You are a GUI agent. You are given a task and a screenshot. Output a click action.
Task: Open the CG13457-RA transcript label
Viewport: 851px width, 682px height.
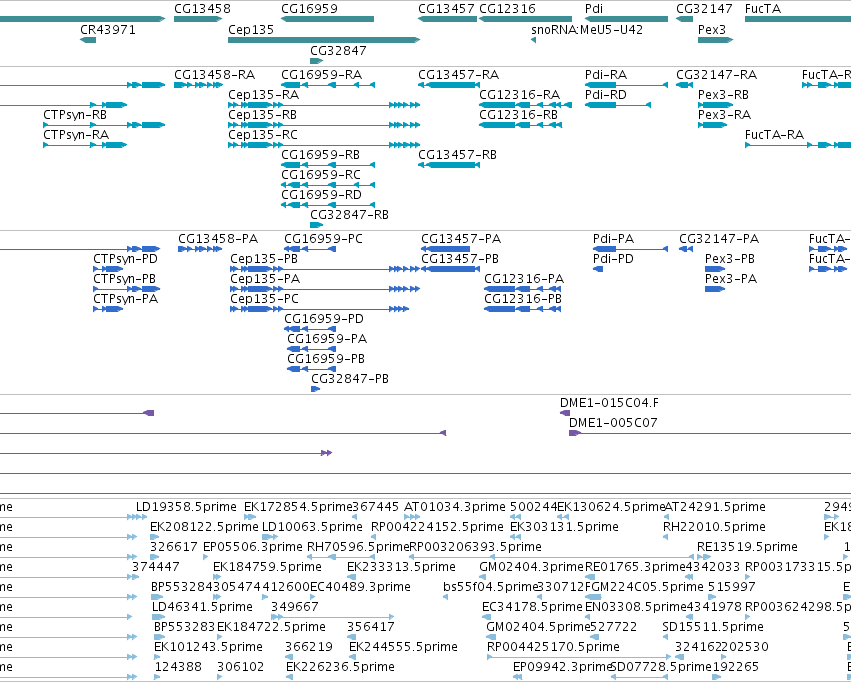pos(459,74)
